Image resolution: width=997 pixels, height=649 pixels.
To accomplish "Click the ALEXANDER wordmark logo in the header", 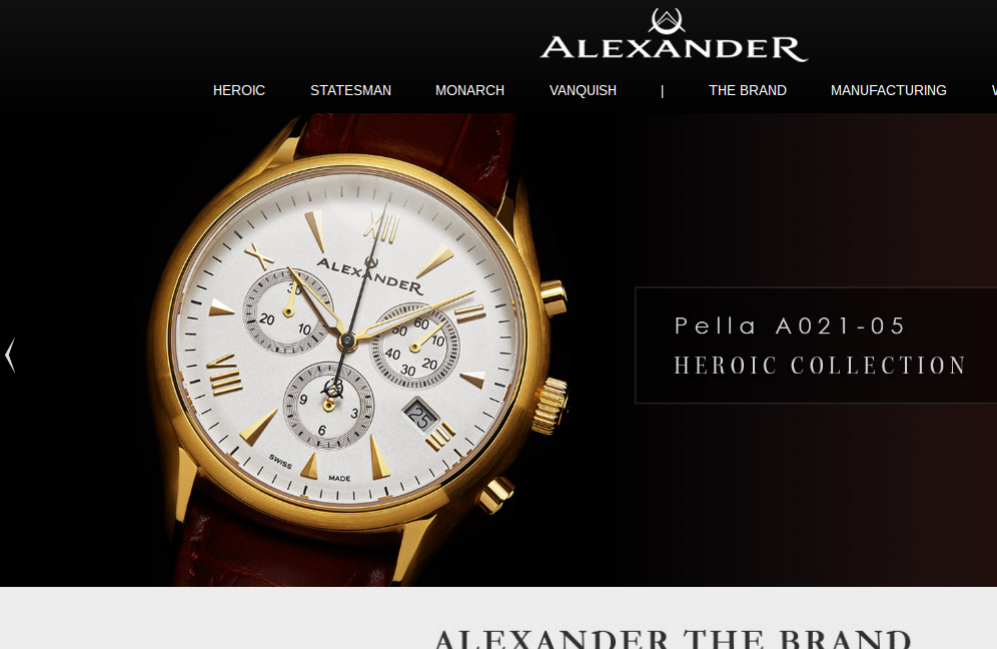I will point(674,48).
